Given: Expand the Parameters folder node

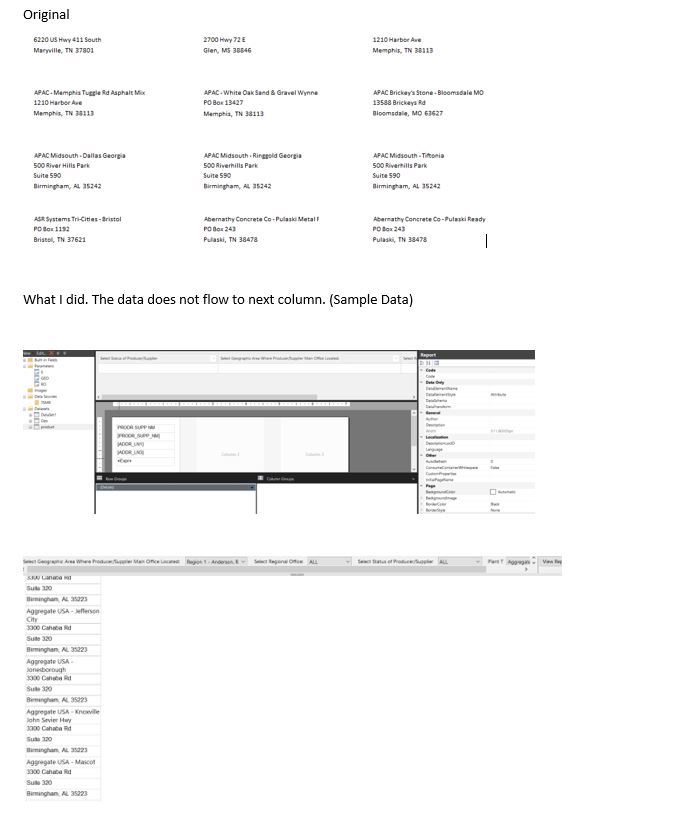Looking at the screenshot, I should click(x=24, y=366).
